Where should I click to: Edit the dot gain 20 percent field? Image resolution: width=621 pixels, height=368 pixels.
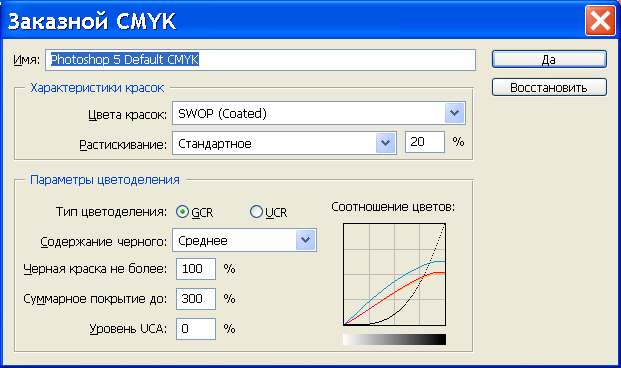tap(425, 142)
